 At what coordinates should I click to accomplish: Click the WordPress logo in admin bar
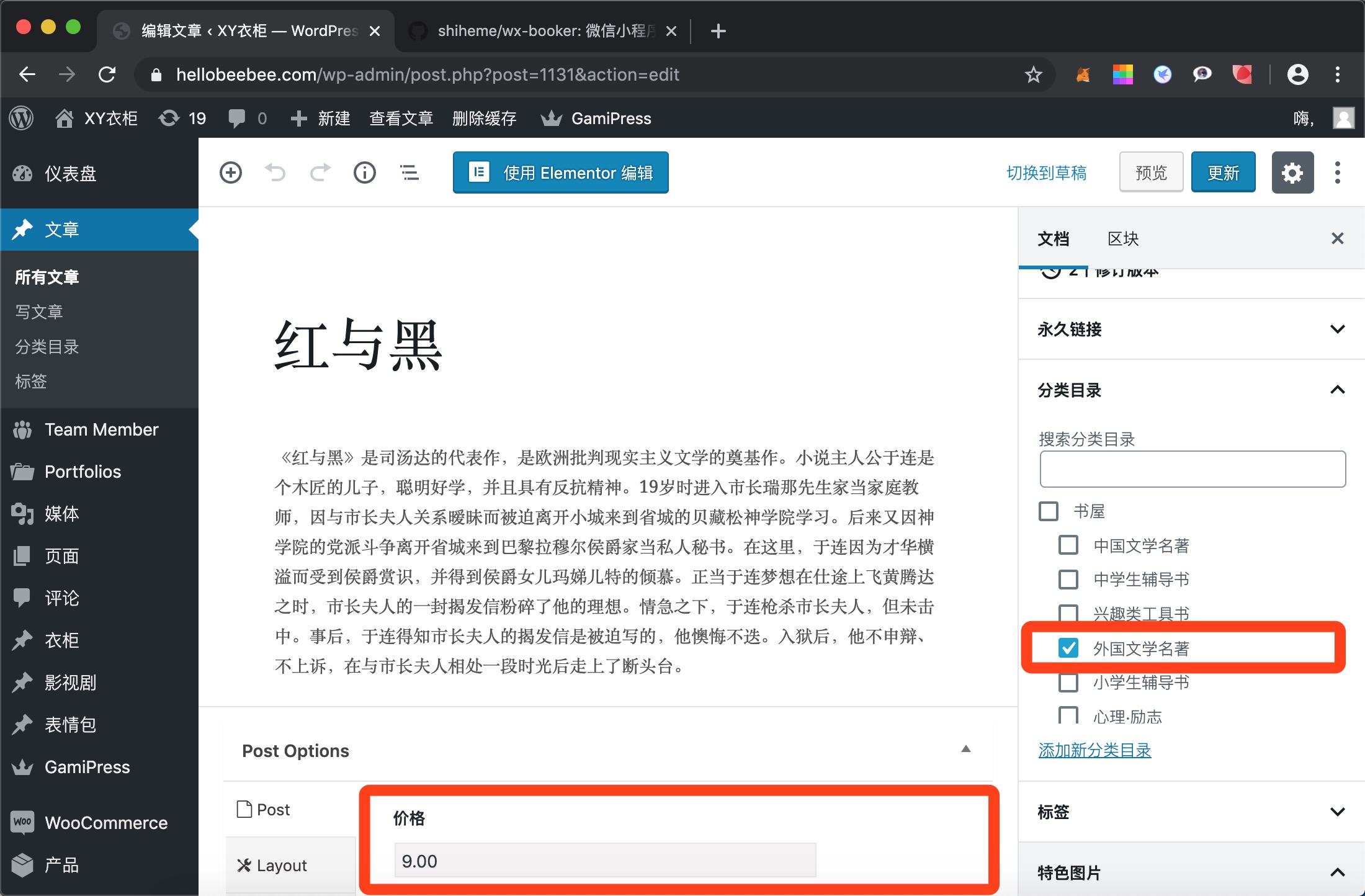tap(22, 118)
